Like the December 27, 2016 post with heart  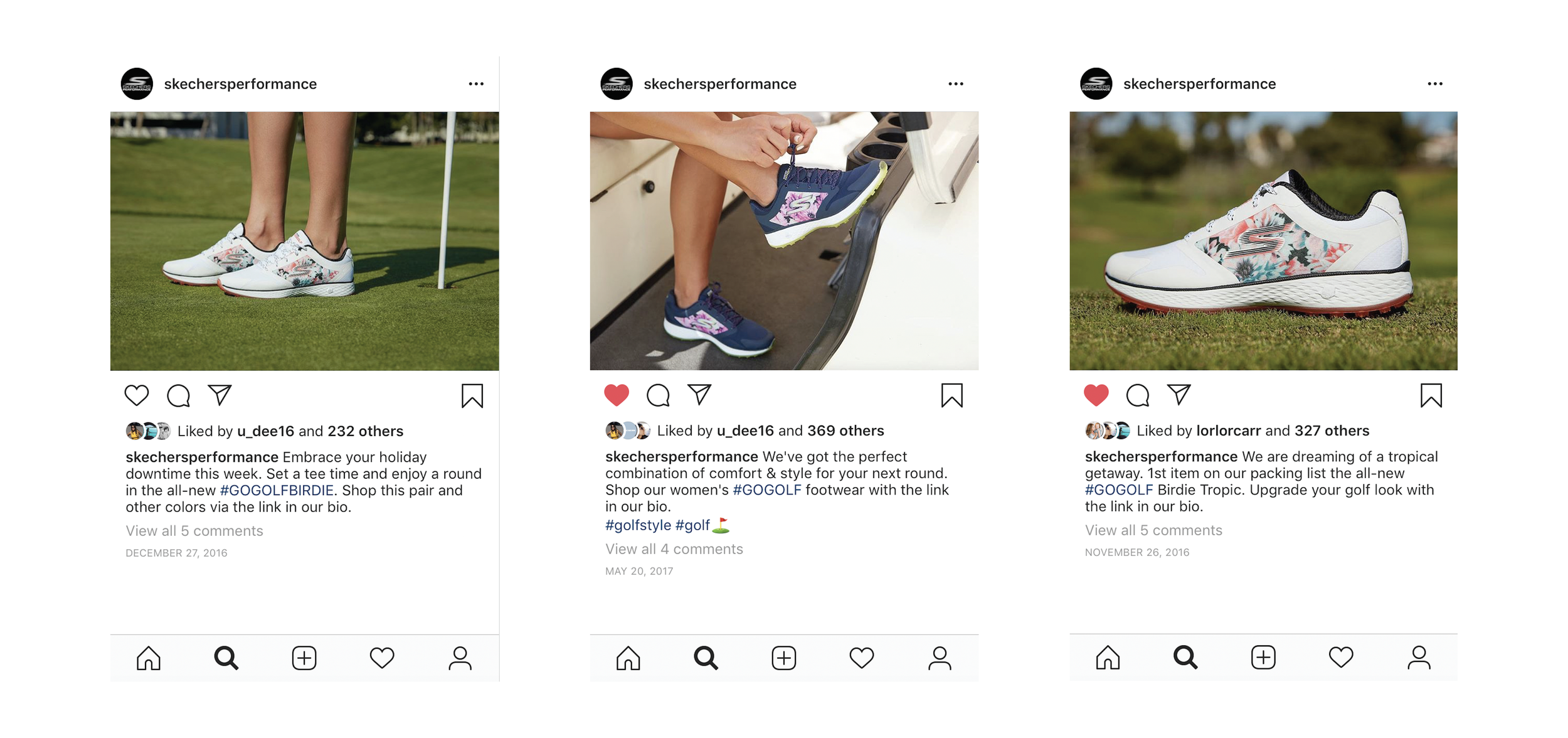[x=136, y=395]
